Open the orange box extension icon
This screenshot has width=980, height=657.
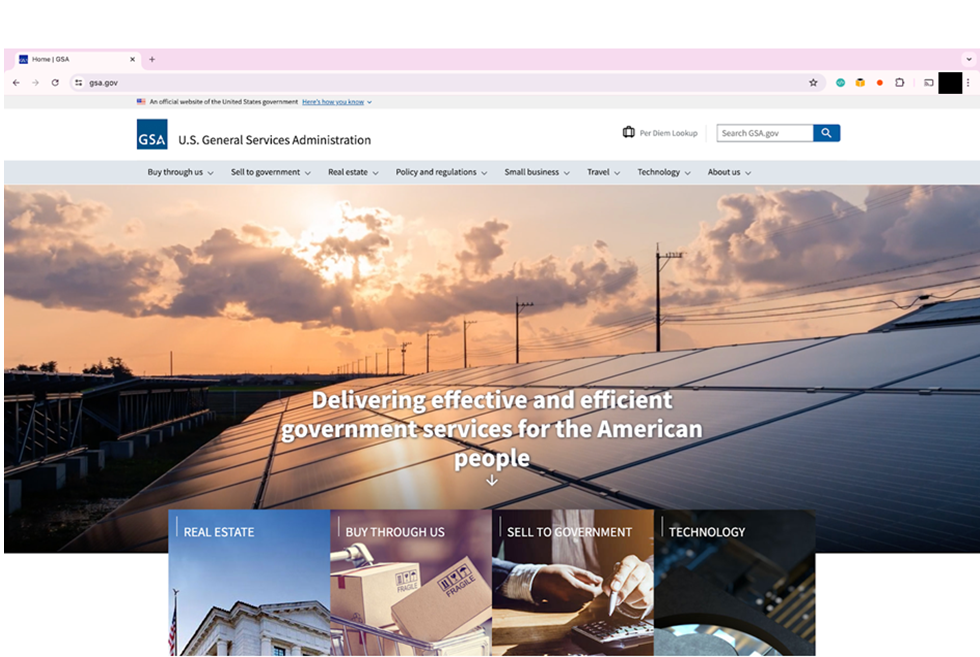(x=860, y=83)
